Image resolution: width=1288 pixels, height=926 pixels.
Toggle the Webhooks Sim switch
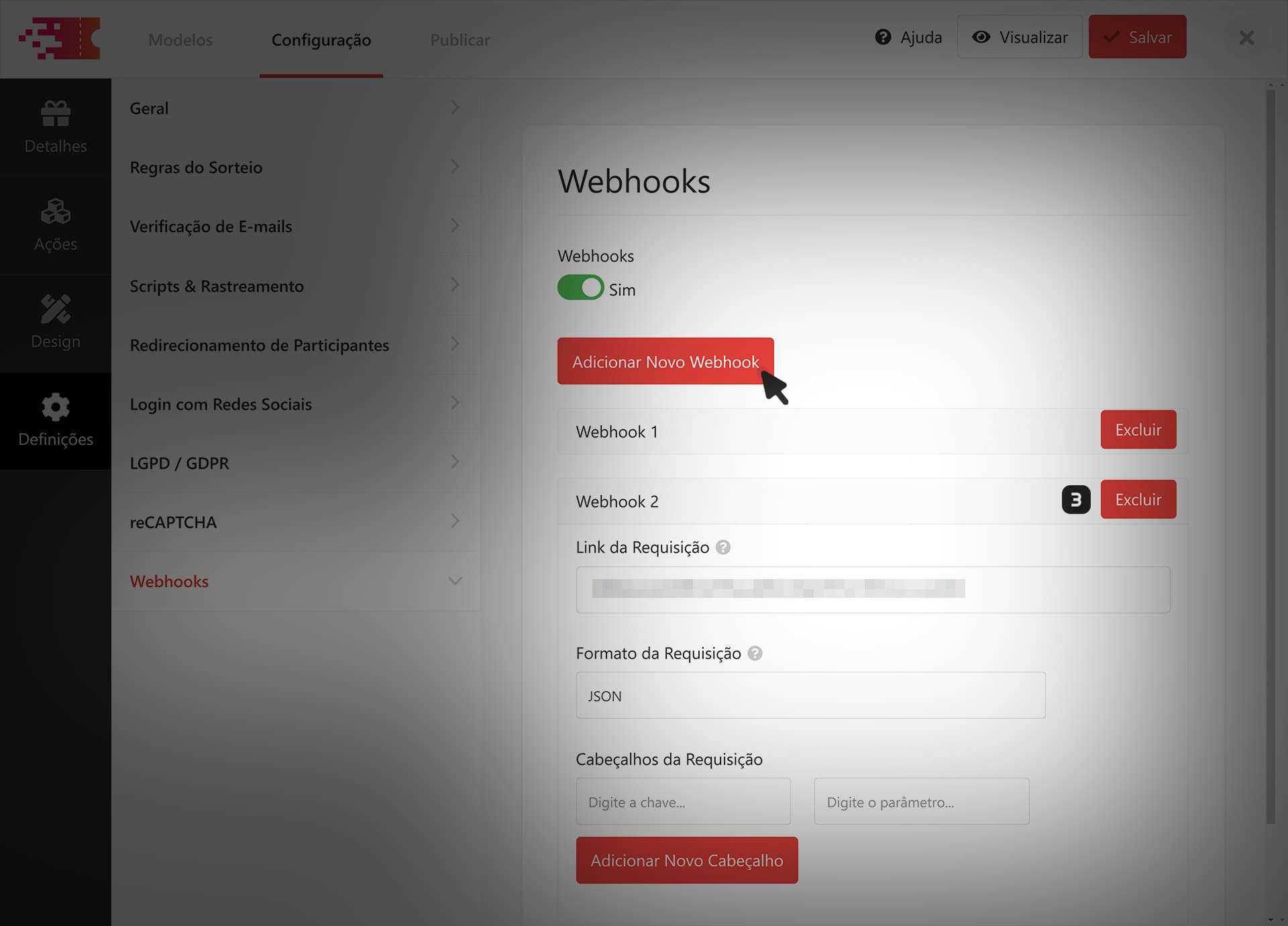click(581, 288)
